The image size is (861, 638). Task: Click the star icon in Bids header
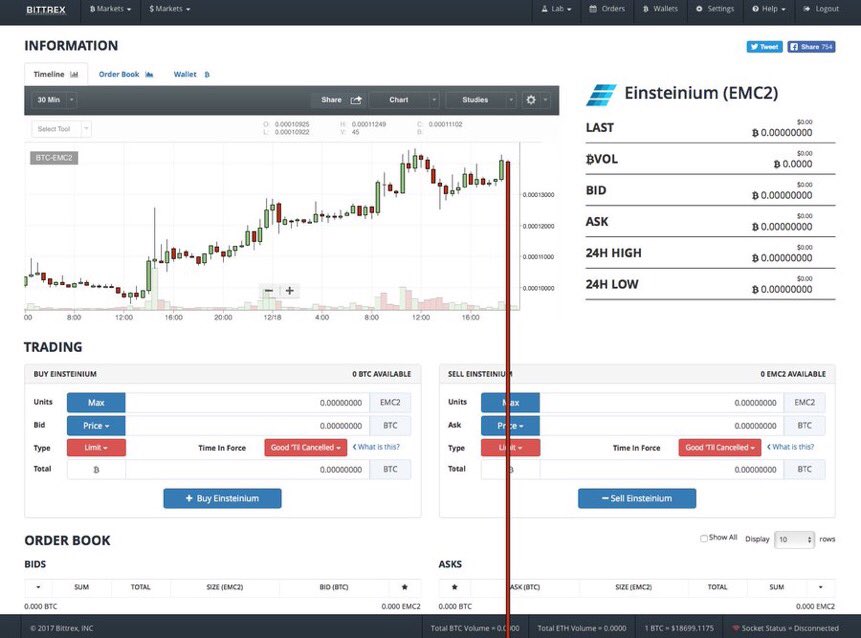click(405, 587)
